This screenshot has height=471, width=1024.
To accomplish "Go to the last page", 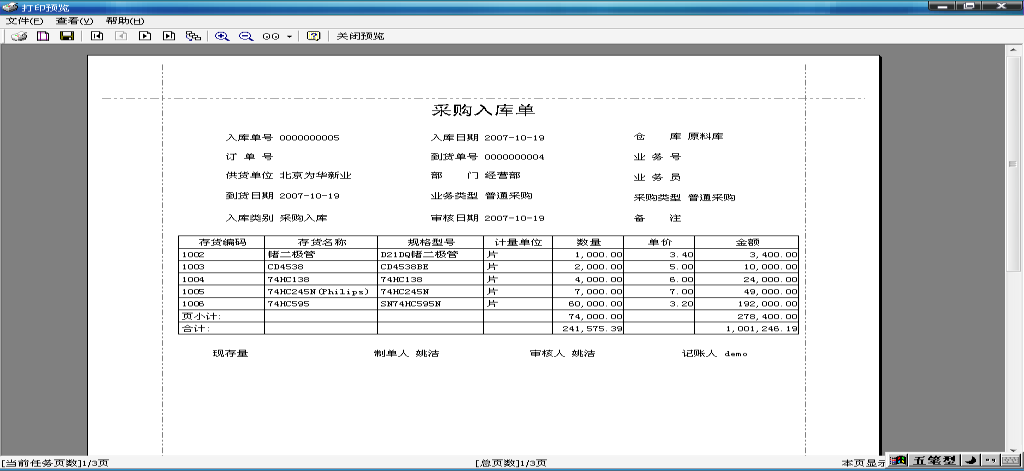I will 169,37.
